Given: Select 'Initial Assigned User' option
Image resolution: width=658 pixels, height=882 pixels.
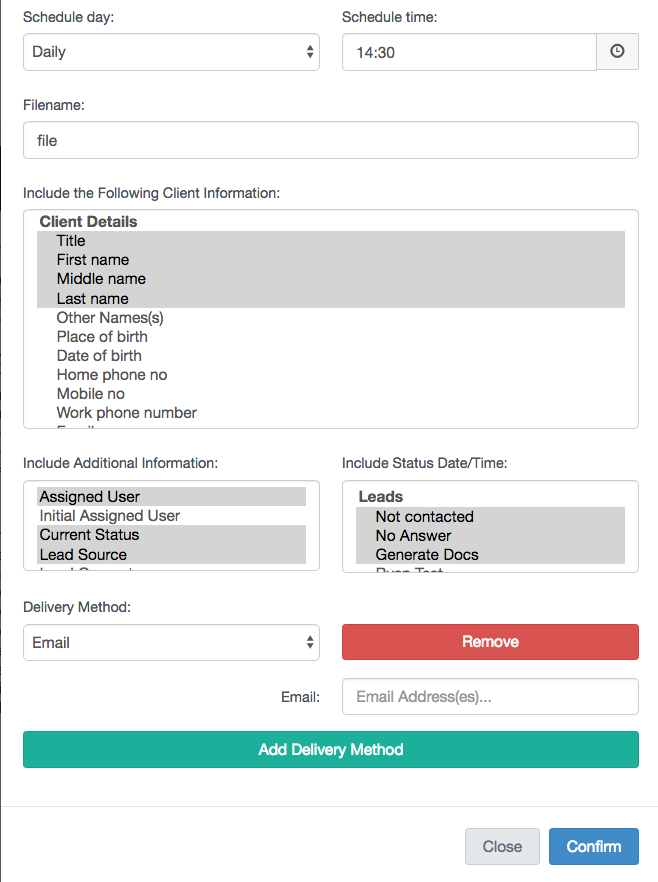Looking at the screenshot, I should pyautogui.click(x=110, y=516).
